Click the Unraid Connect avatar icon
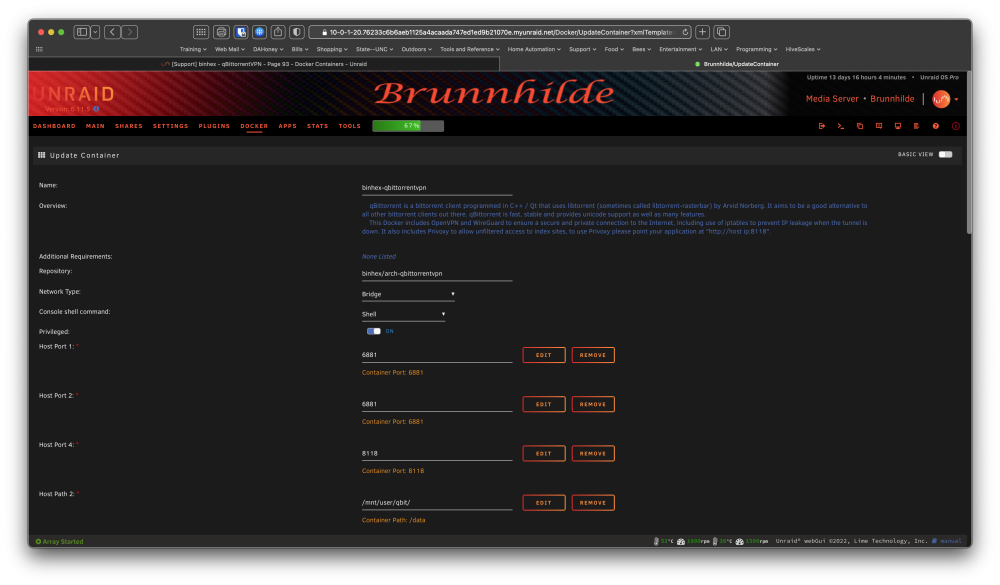 coord(941,99)
